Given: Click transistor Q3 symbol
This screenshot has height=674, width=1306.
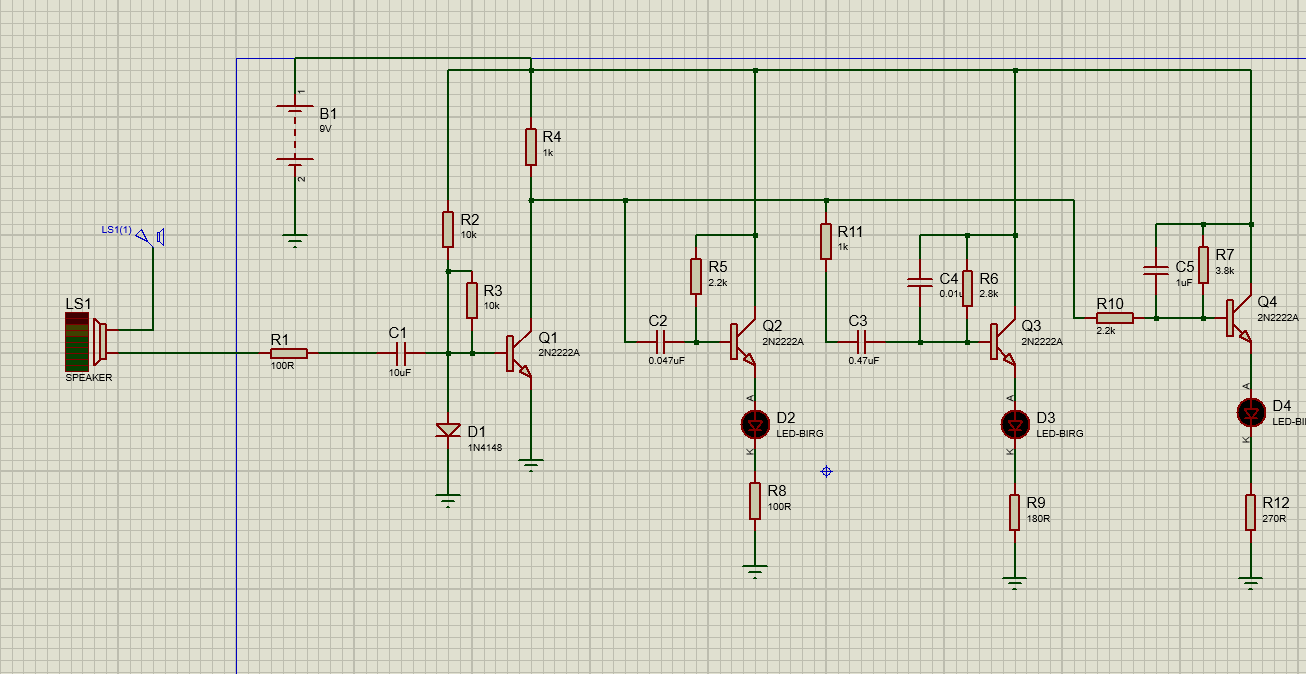Looking at the screenshot, I should [x=1002, y=342].
